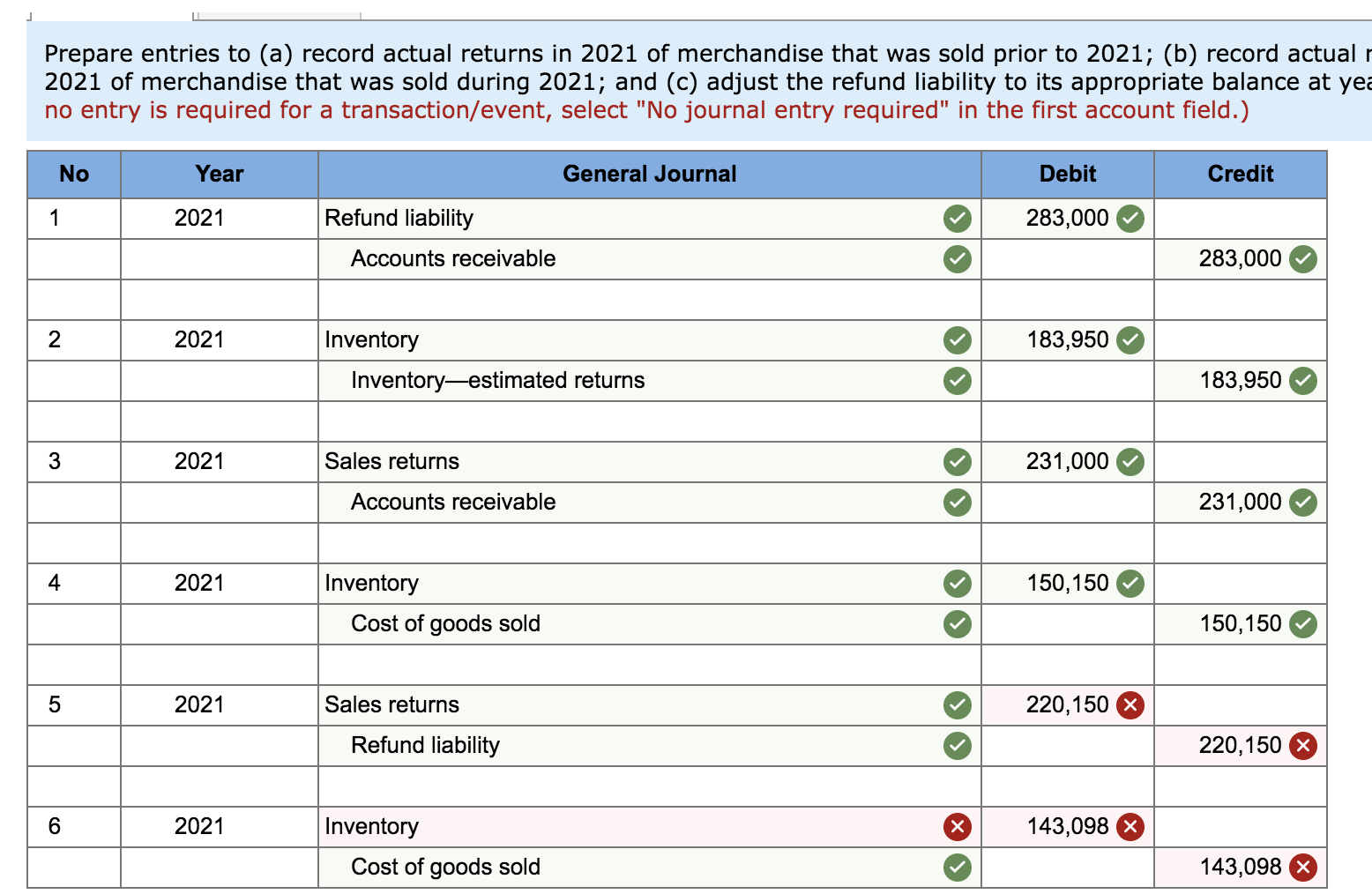1372x894 pixels.
Task: Click the Year column header
Action: coord(220,174)
